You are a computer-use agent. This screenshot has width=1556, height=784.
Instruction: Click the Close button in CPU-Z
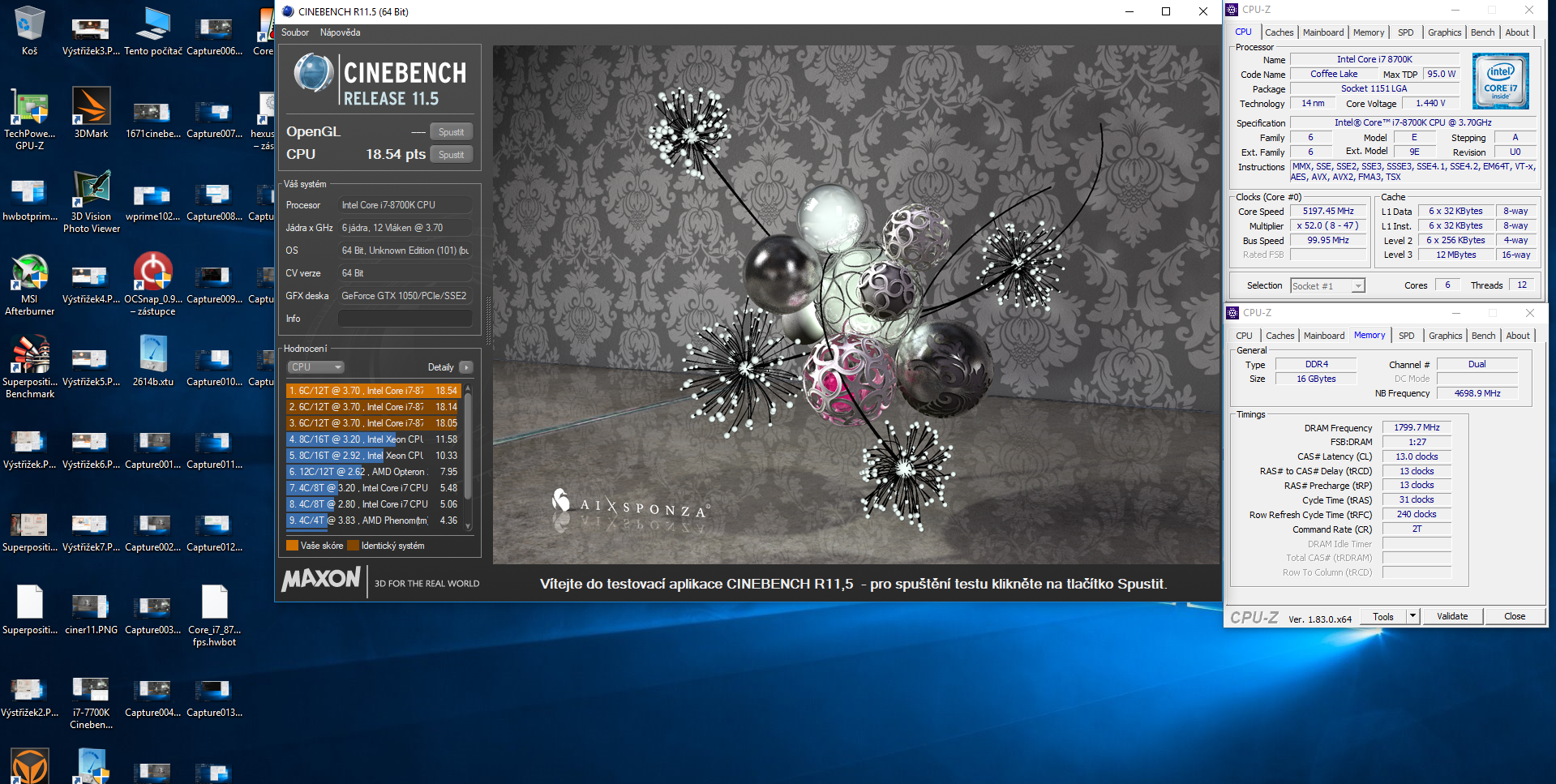pos(1515,616)
